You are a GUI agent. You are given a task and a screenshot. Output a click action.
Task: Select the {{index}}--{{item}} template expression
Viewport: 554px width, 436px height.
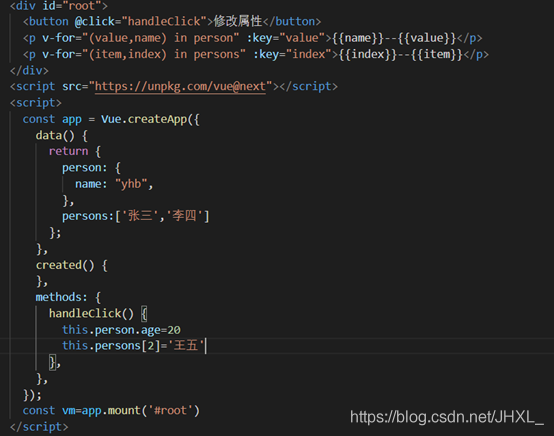(401, 54)
